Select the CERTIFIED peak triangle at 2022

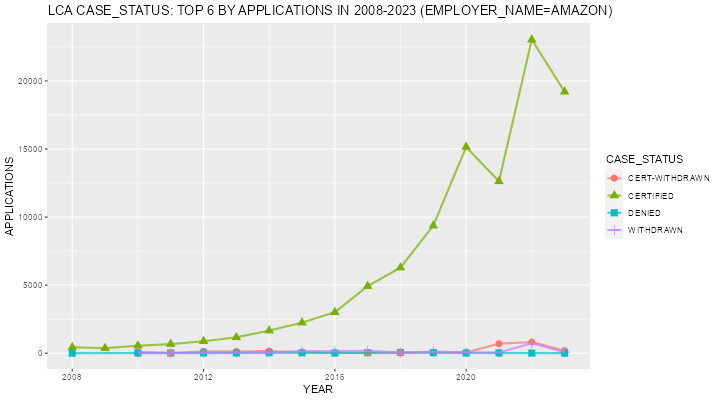tap(532, 39)
